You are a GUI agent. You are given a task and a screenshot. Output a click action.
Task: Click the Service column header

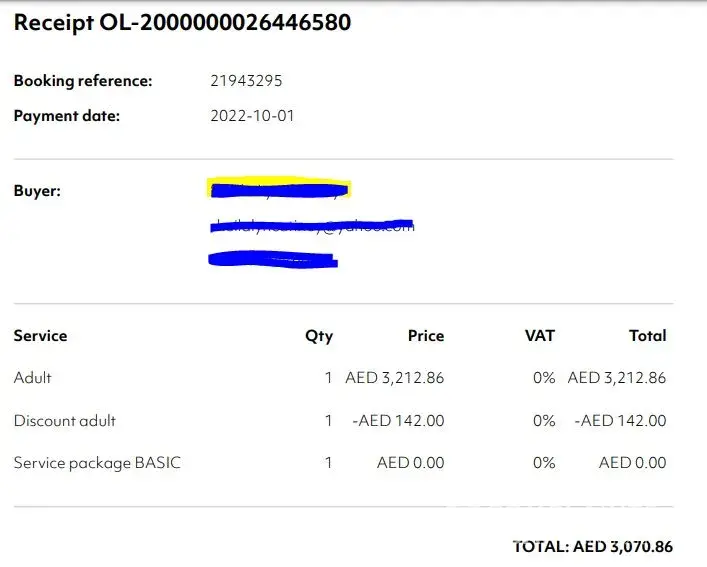pos(41,336)
